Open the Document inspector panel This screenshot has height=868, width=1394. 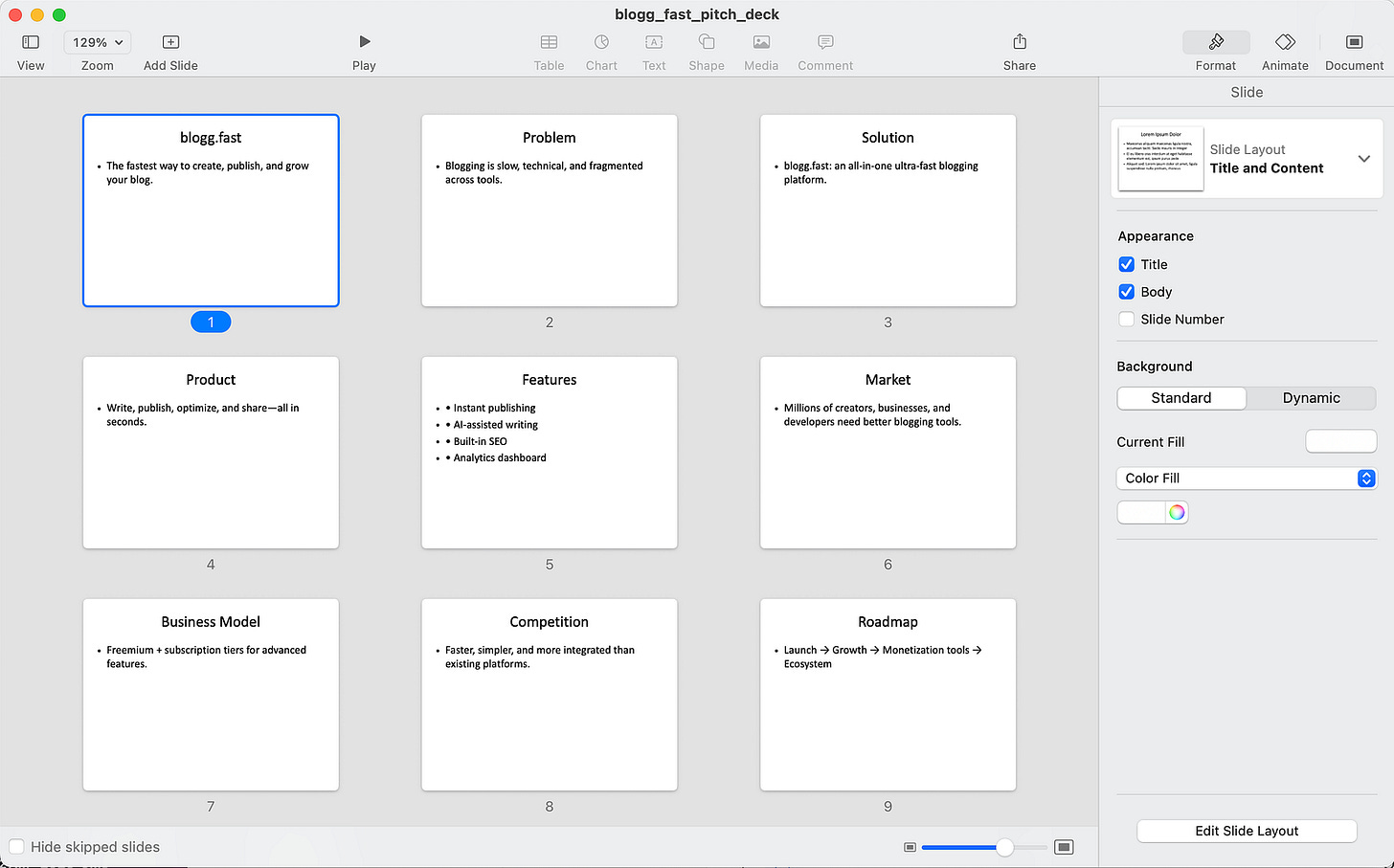point(1354,42)
